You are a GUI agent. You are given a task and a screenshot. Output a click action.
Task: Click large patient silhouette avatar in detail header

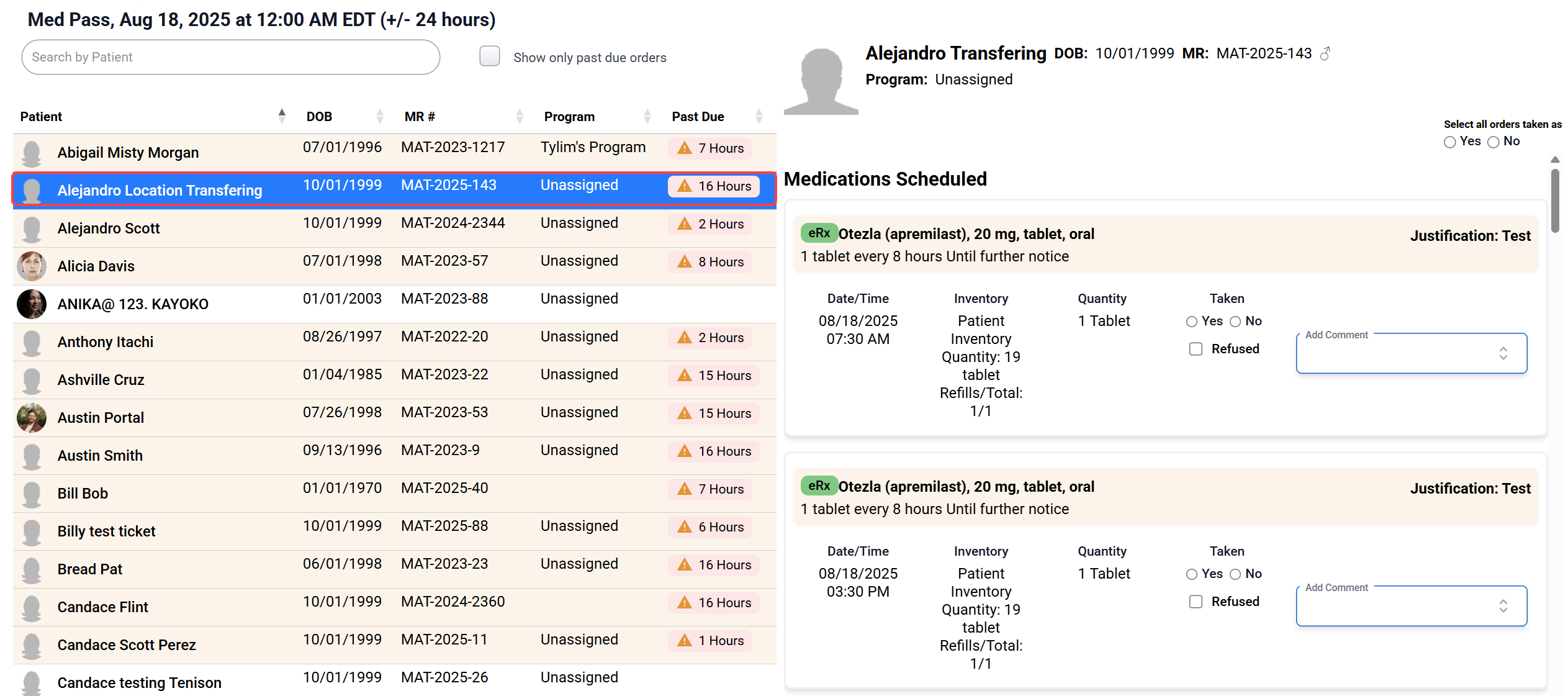tap(821, 82)
